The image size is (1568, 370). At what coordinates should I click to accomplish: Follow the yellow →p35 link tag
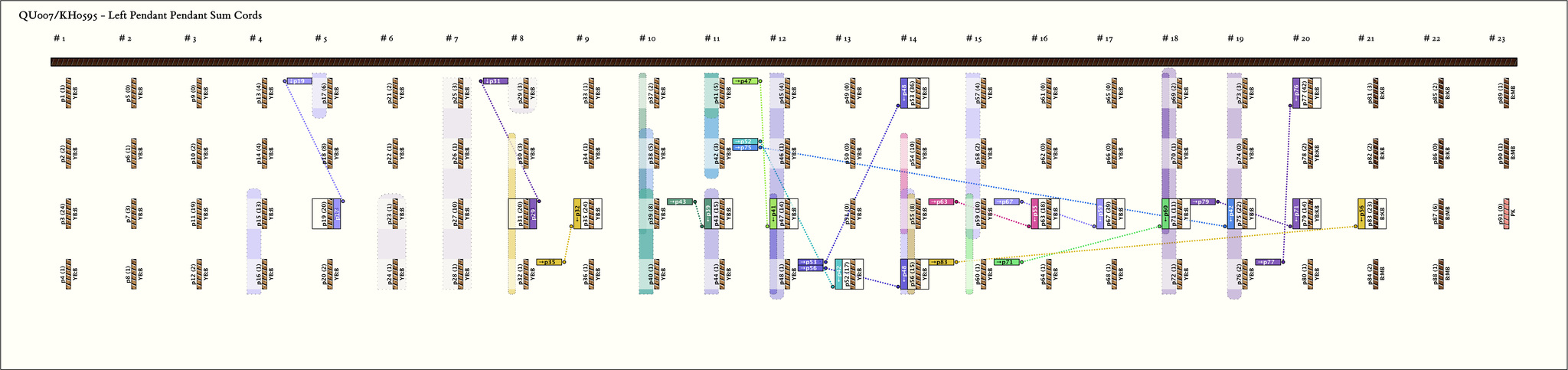click(x=549, y=262)
